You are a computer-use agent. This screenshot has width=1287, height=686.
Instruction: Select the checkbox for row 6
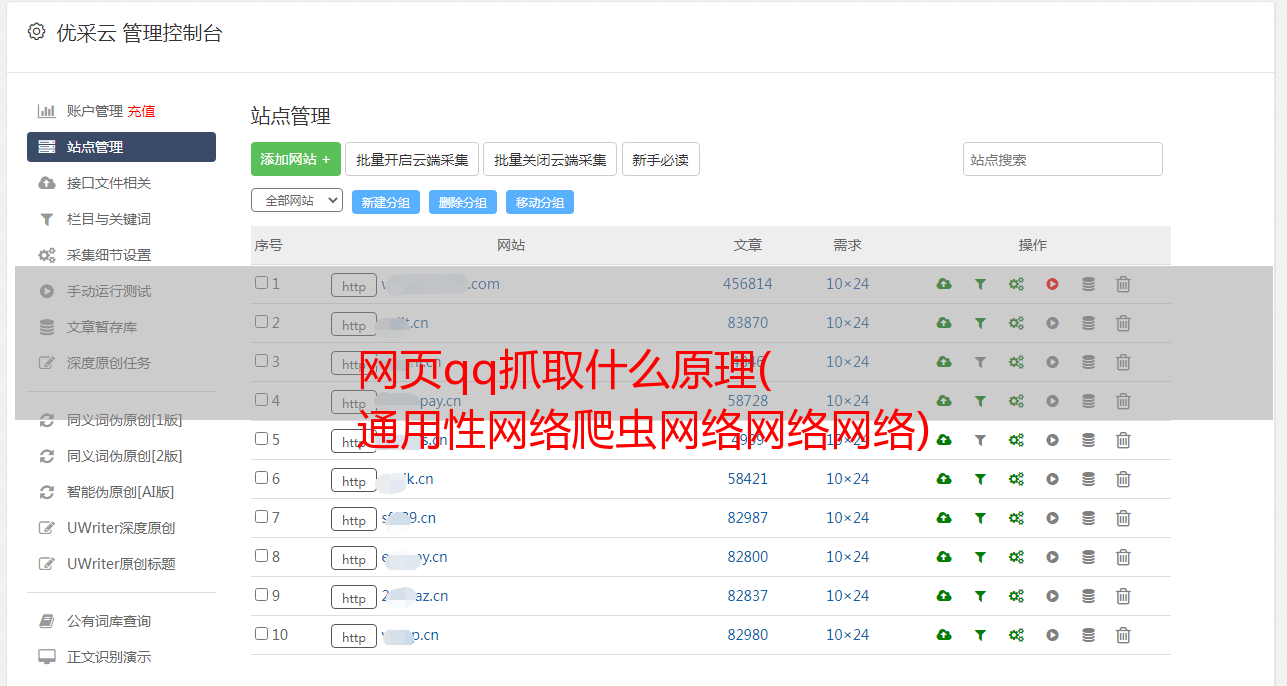261,478
